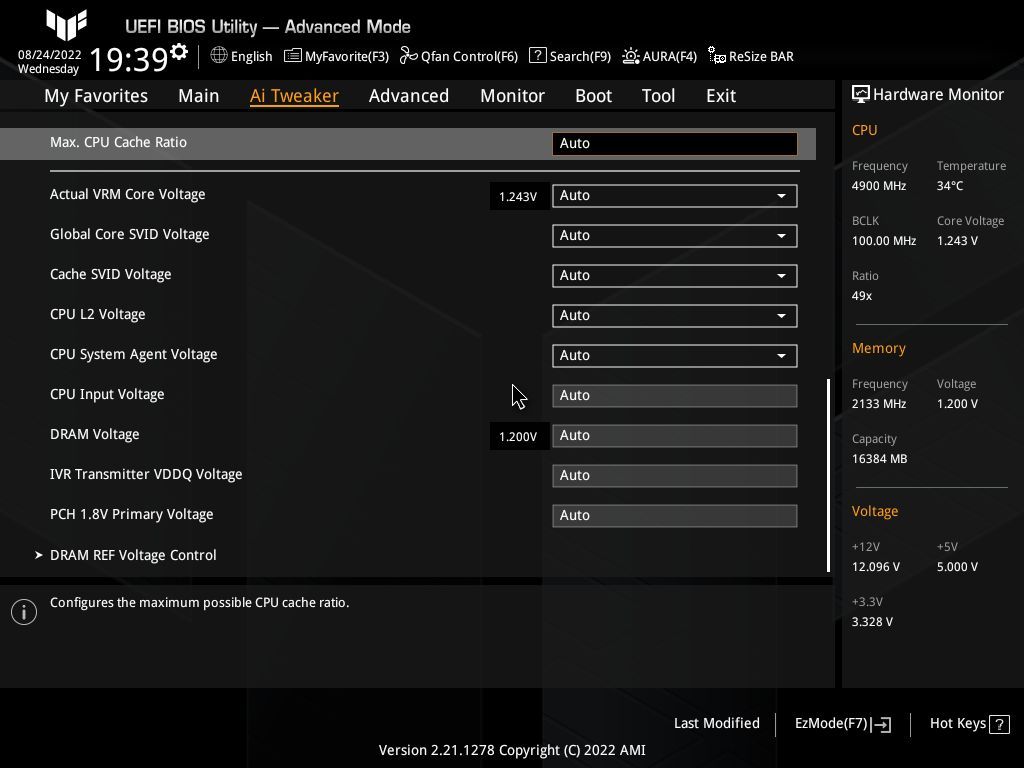Image resolution: width=1024 pixels, height=768 pixels.
Task: Open Global Core SVID Voltage dropdown
Action: click(x=675, y=236)
